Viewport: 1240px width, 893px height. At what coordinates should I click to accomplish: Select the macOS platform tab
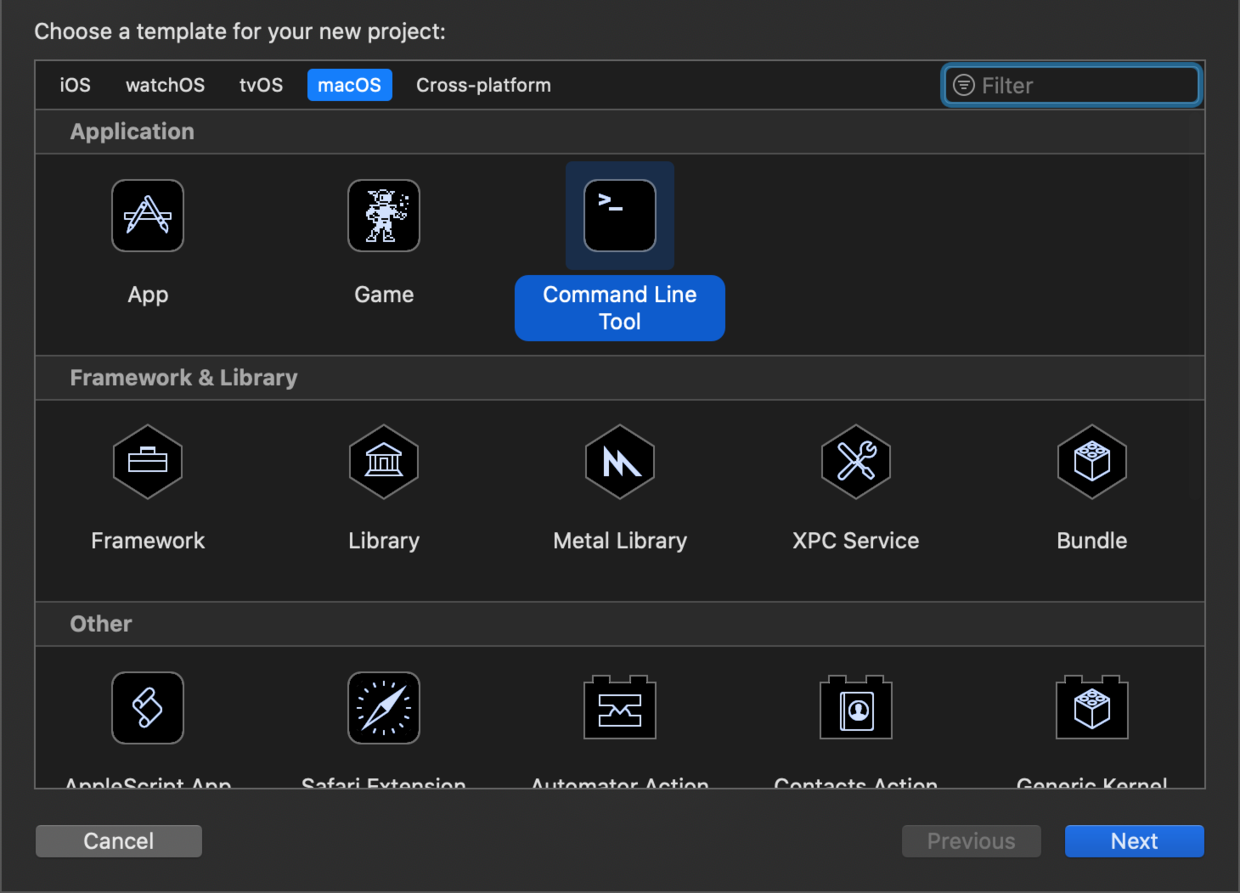click(x=349, y=85)
